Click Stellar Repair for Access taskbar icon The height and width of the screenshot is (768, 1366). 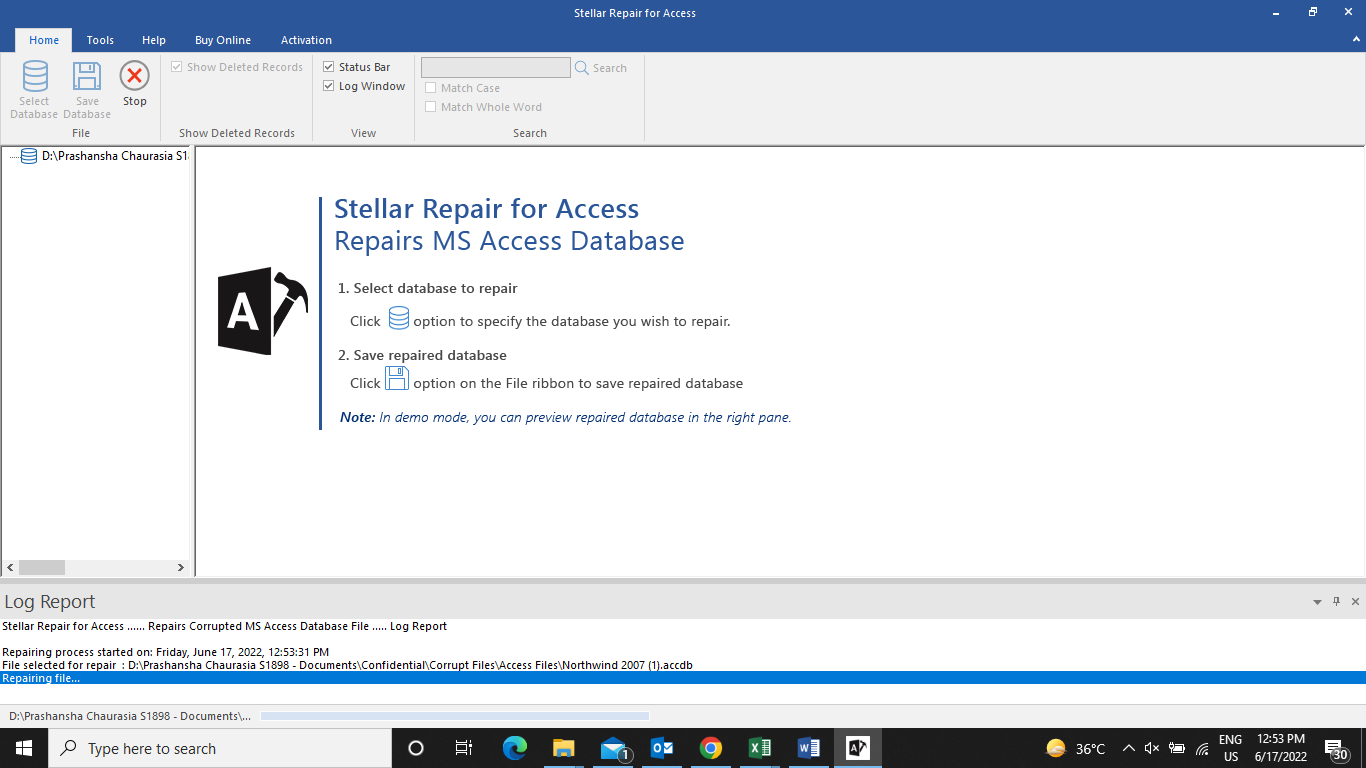(x=858, y=748)
